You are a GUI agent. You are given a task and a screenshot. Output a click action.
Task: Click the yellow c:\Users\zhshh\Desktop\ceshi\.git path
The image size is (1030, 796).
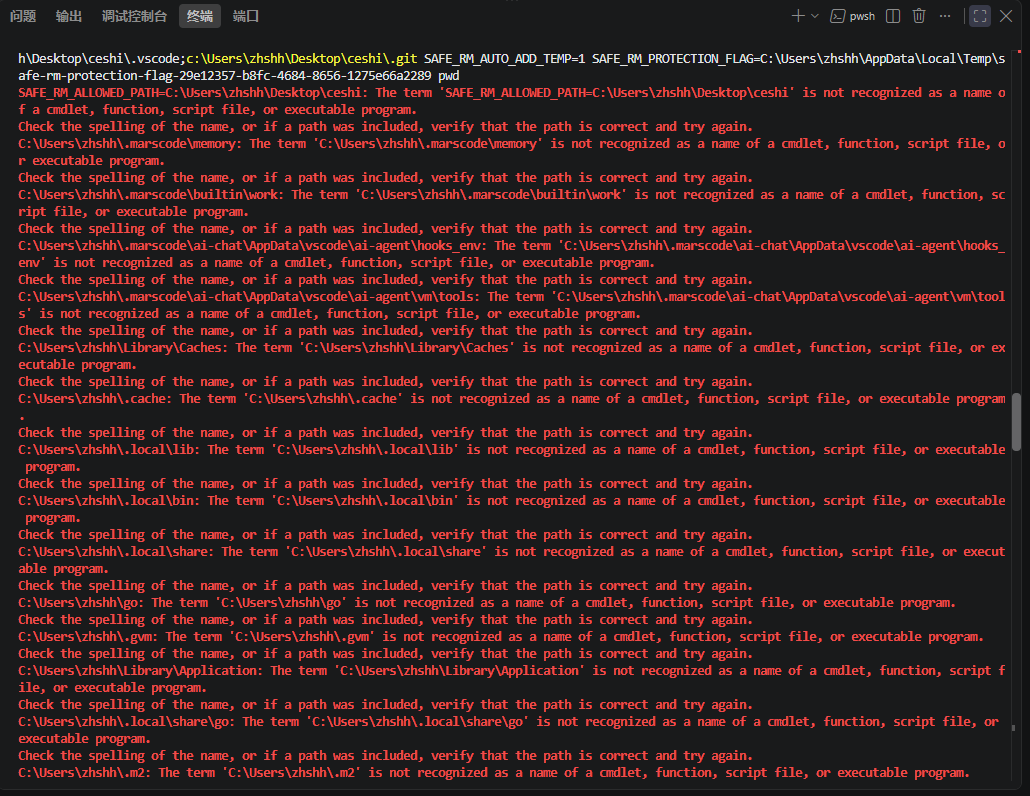[302, 58]
